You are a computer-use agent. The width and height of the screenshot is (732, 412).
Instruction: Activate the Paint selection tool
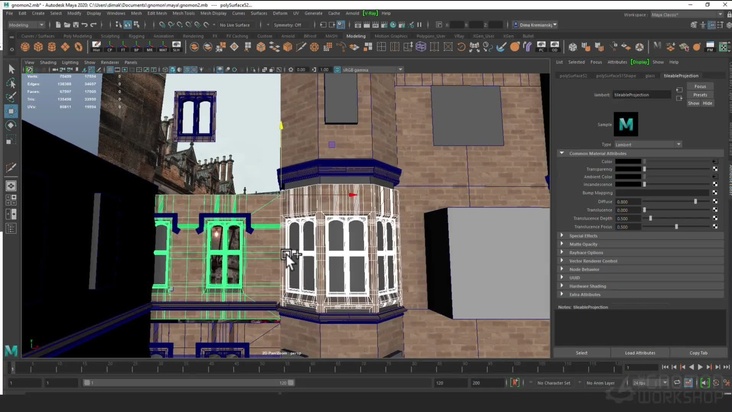click(x=11, y=97)
